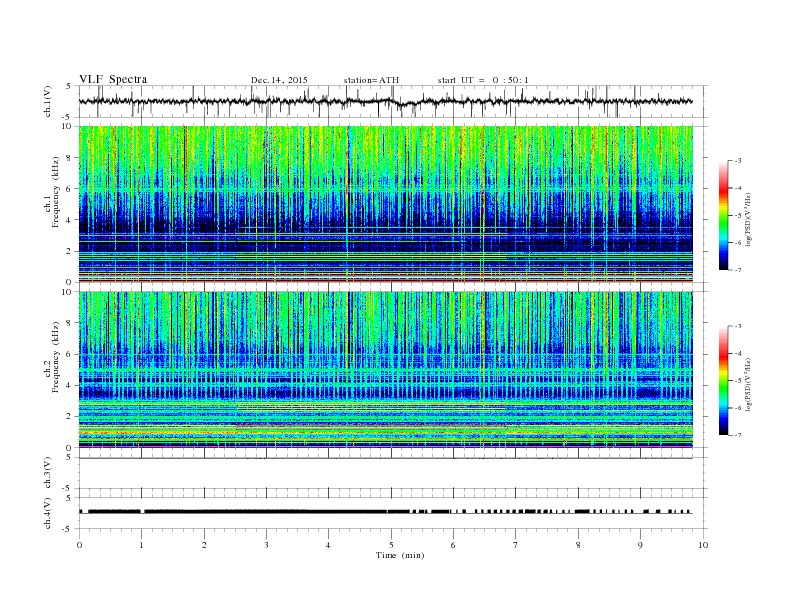Click the "-3" label on ch.2 color bar
Screen dimensions: 792x612
[x=738, y=326]
